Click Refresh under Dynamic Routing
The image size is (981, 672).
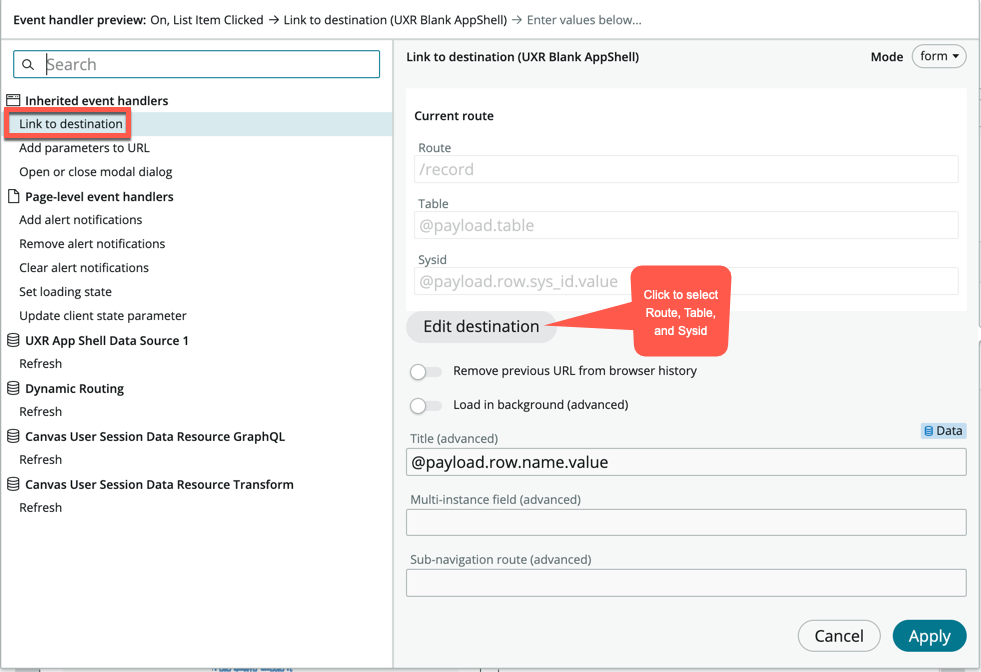coord(40,411)
